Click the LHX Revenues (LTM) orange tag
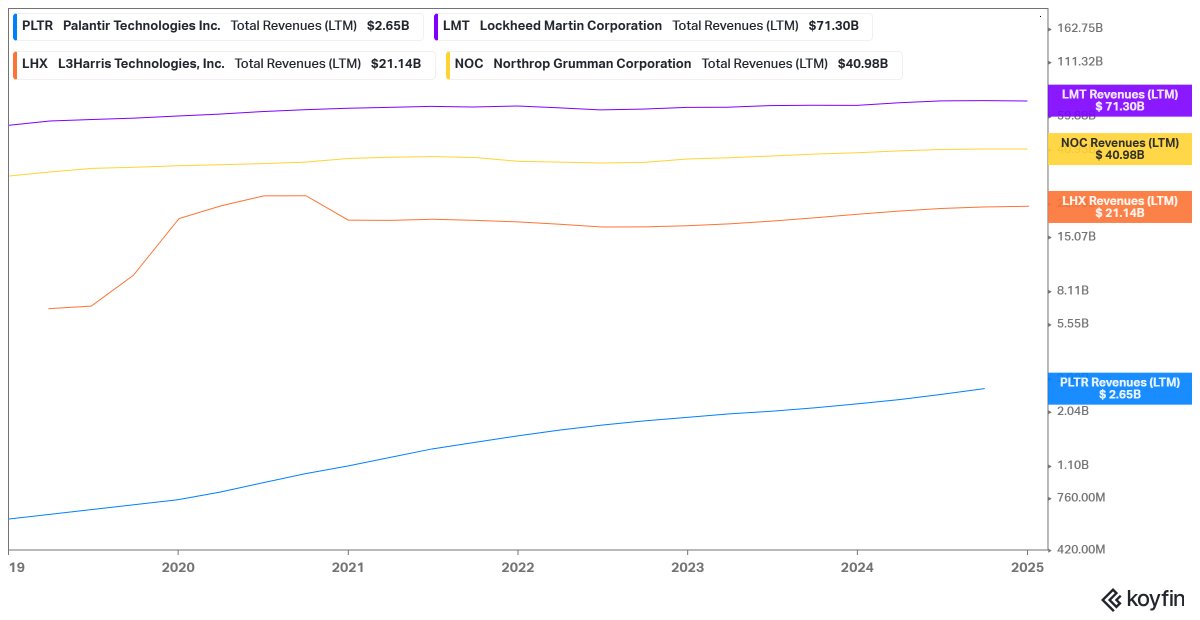This screenshot has height=620, width=1200. [1120, 207]
